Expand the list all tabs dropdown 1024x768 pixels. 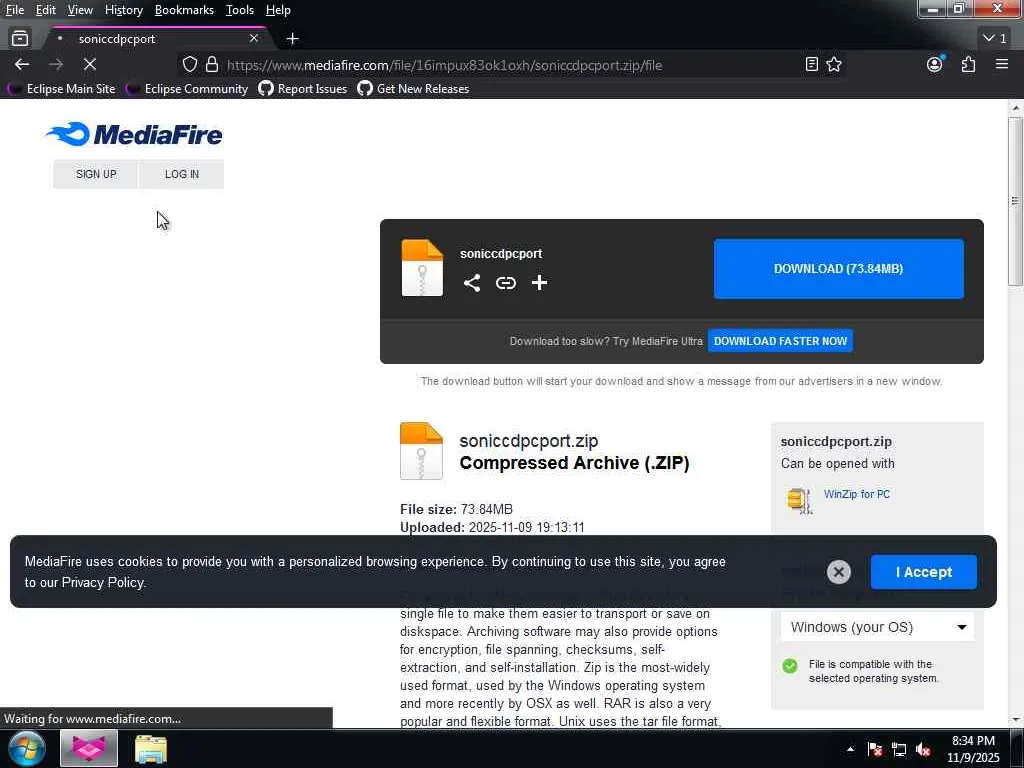(x=995, y=39)
